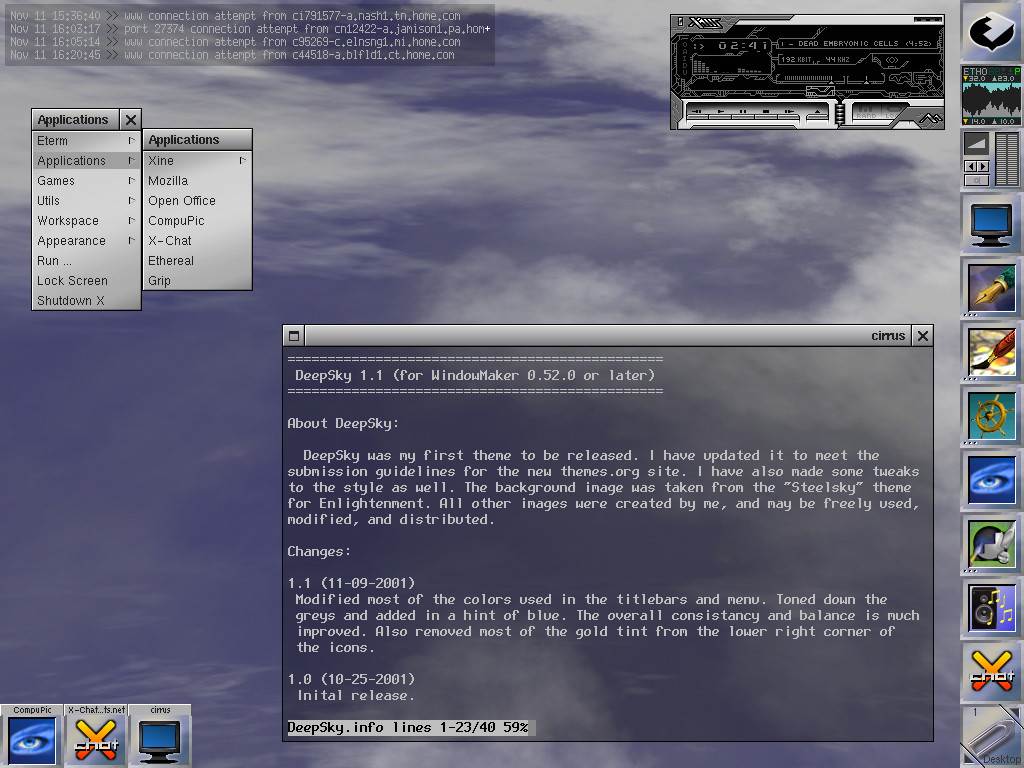1024x768 pixels.
Task: Launch the paintbrush application in the dock
Action: click(991, 351)
